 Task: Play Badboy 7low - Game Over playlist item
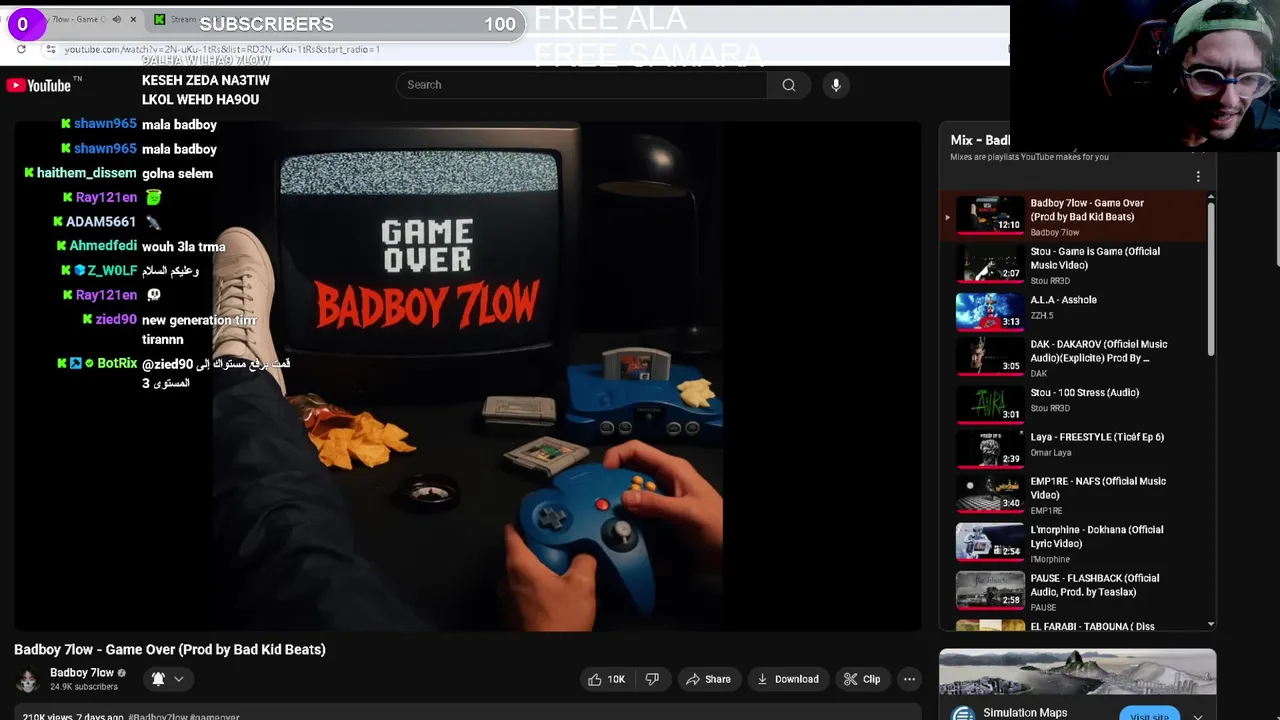pos(1072,214)
